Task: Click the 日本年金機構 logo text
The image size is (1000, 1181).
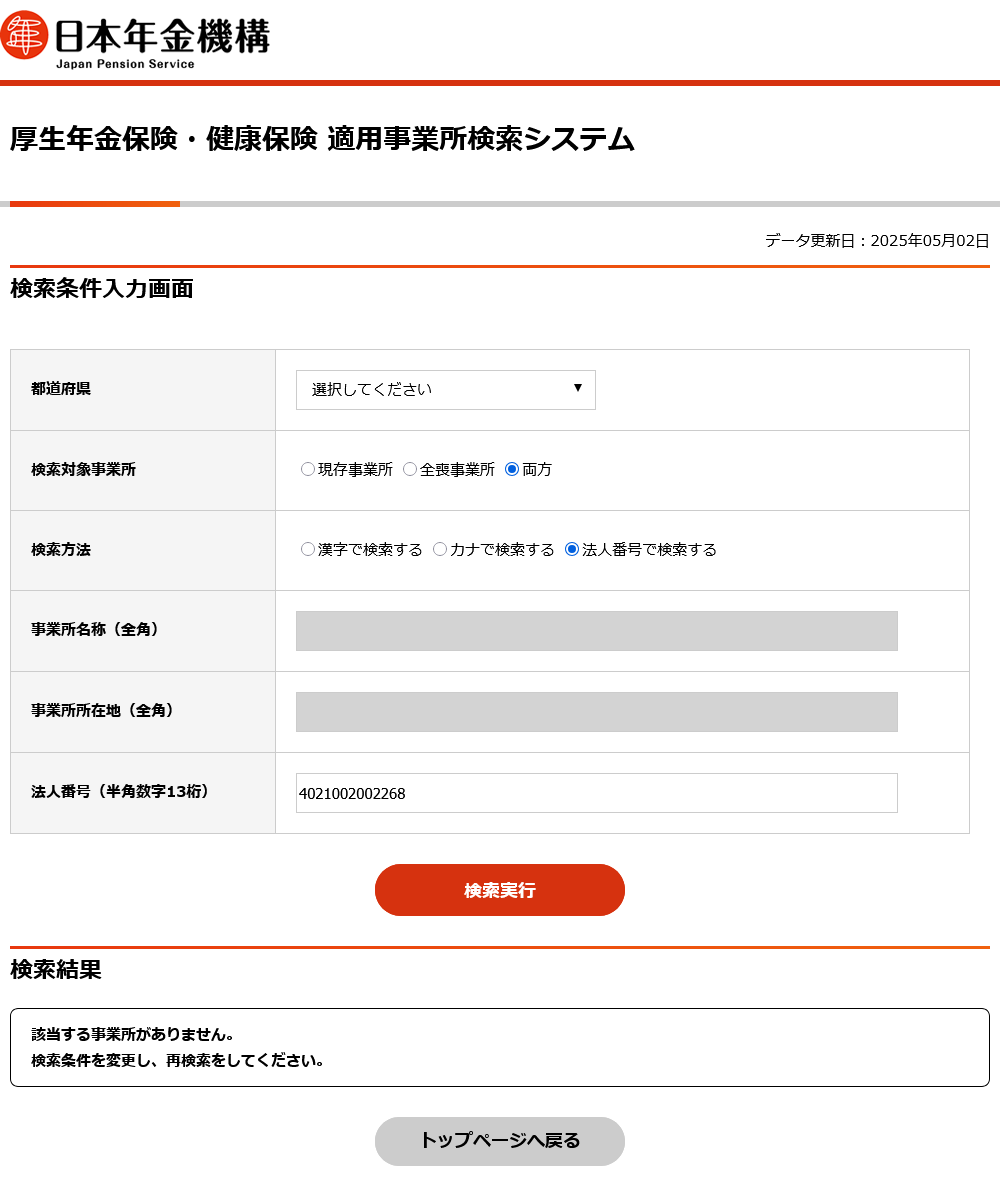Action: click(162, 37)
